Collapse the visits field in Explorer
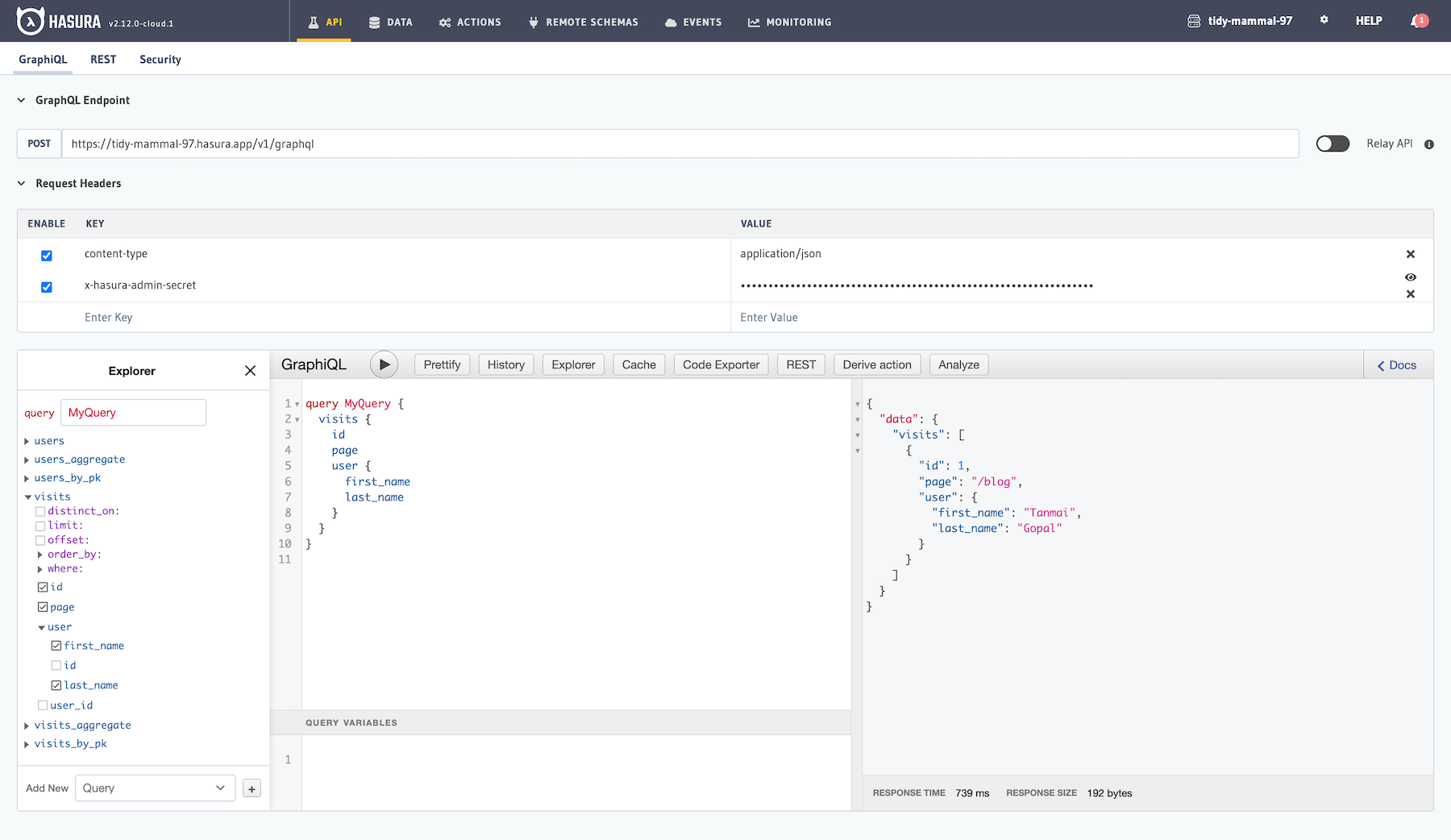 point(27,496)
